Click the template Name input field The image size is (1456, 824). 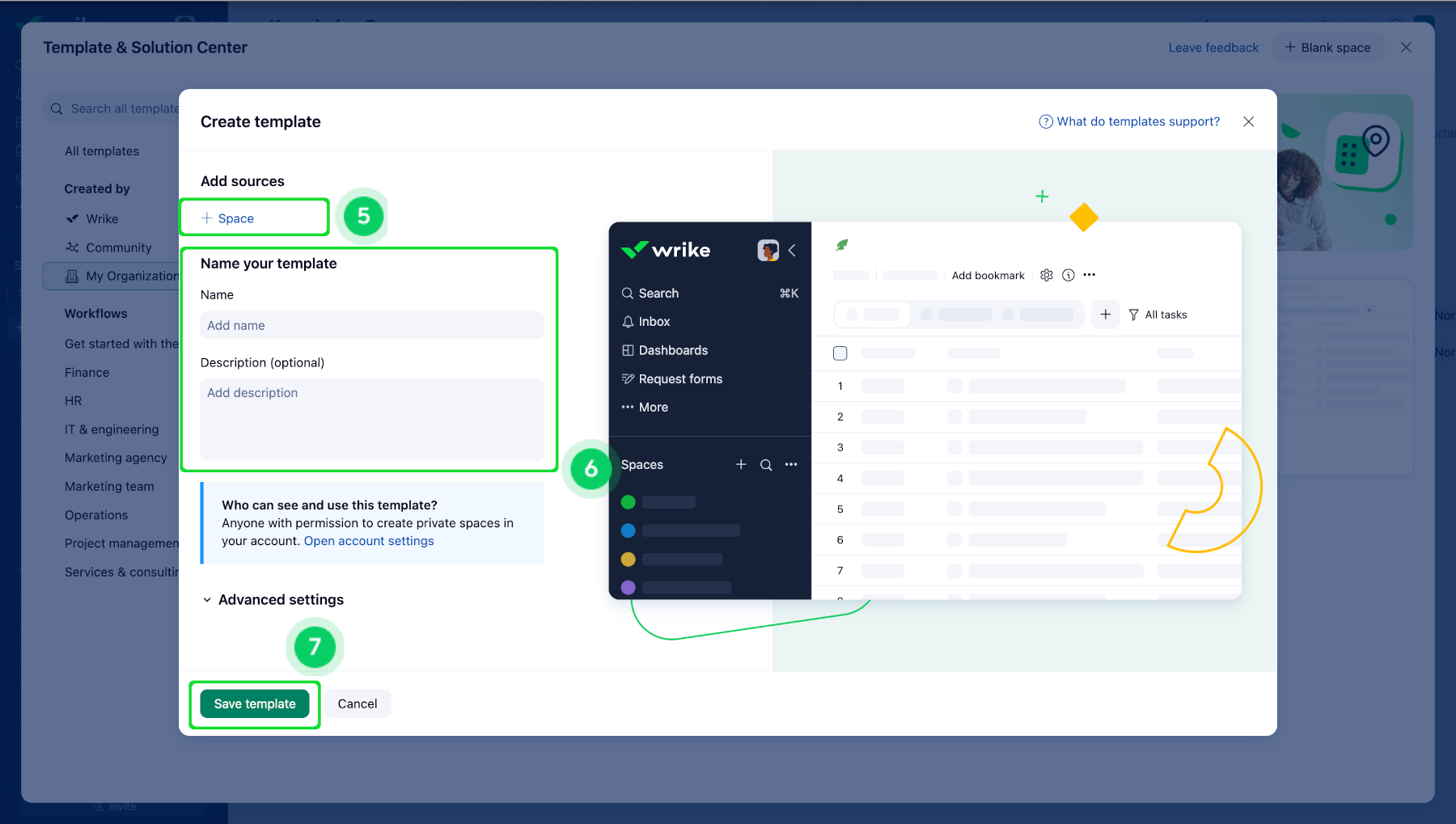(372, 325)
